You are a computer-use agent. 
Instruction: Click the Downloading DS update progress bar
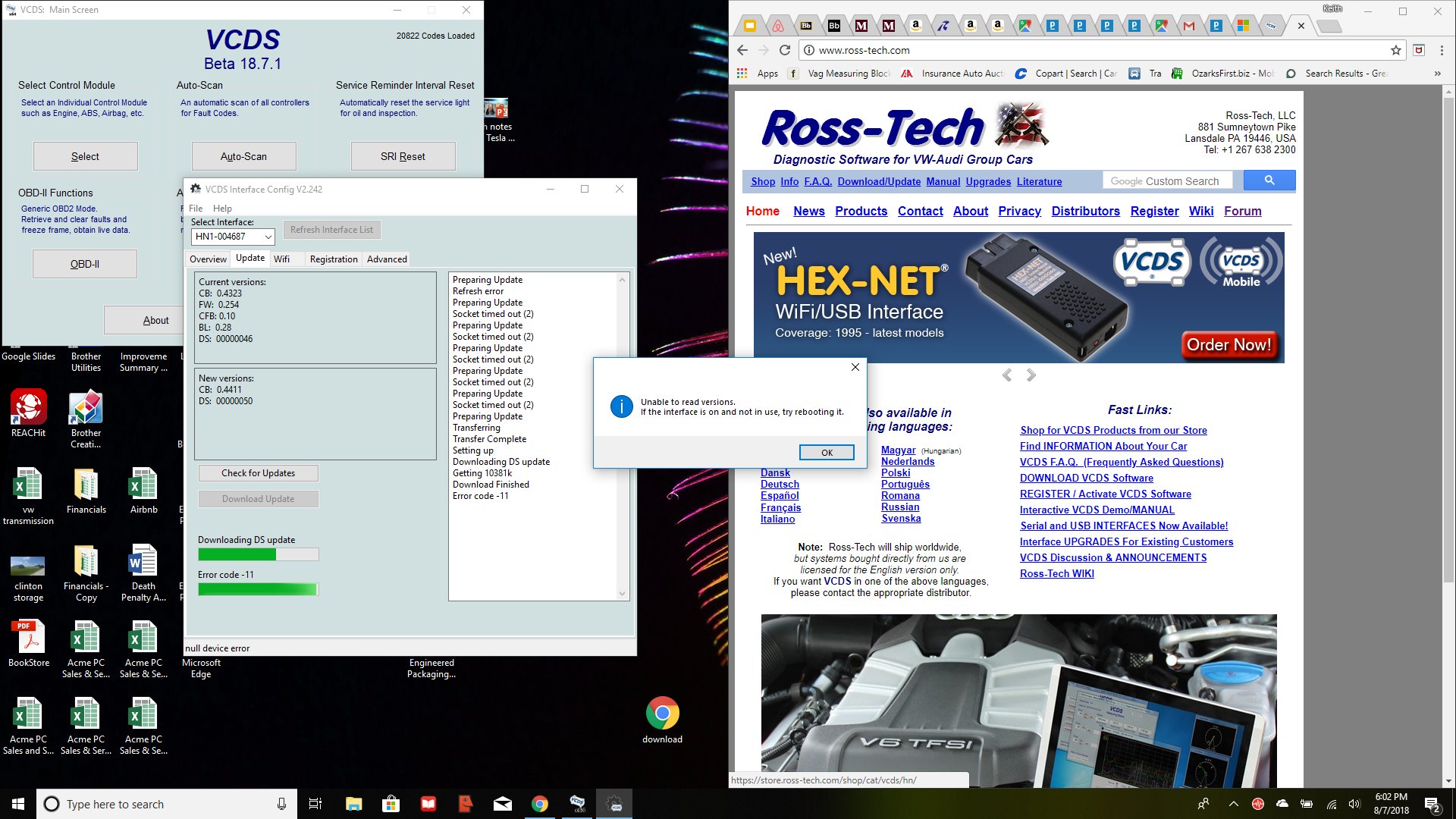point(258,554)
